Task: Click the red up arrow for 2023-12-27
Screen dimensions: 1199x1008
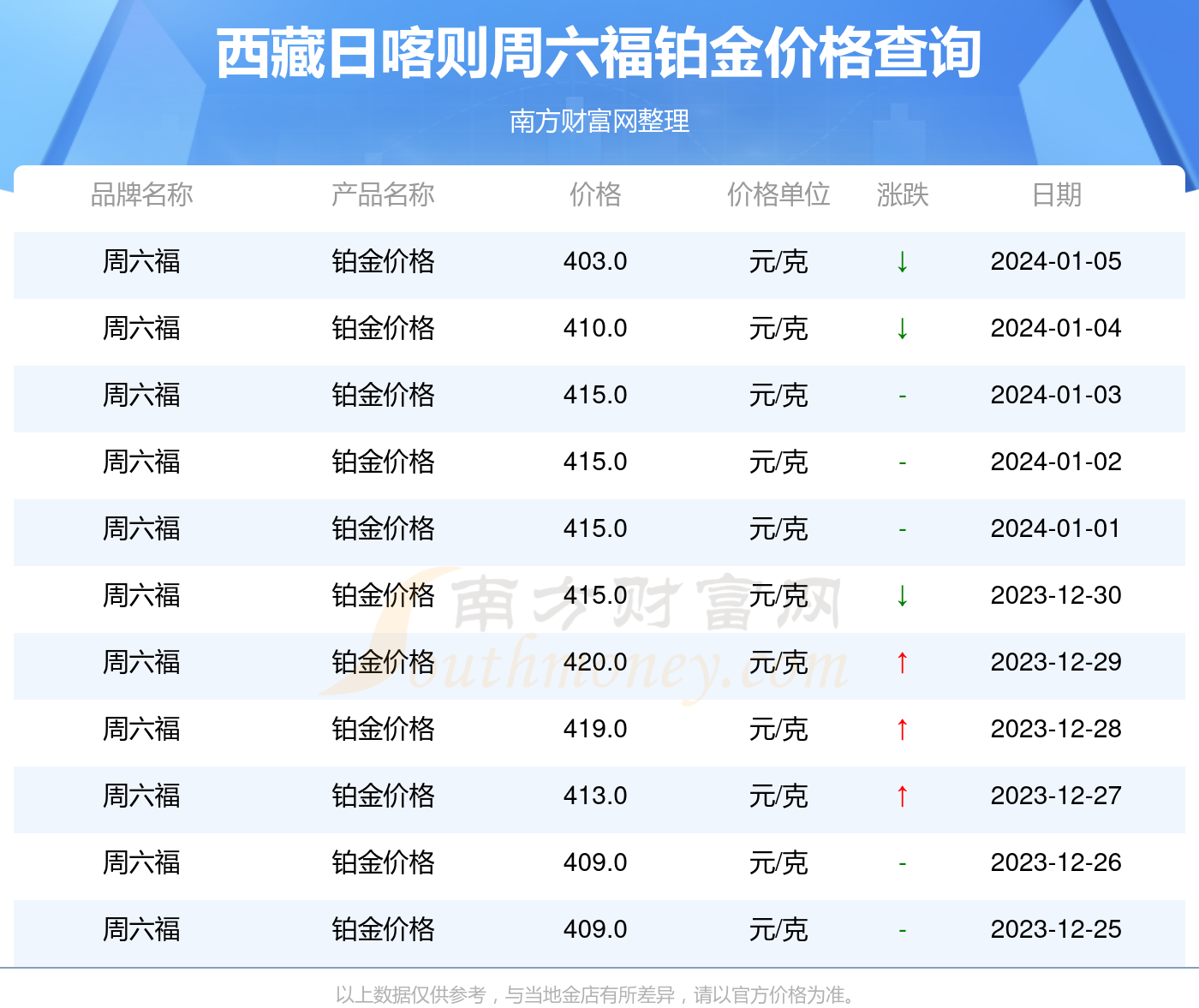Action: coord(902,796)
